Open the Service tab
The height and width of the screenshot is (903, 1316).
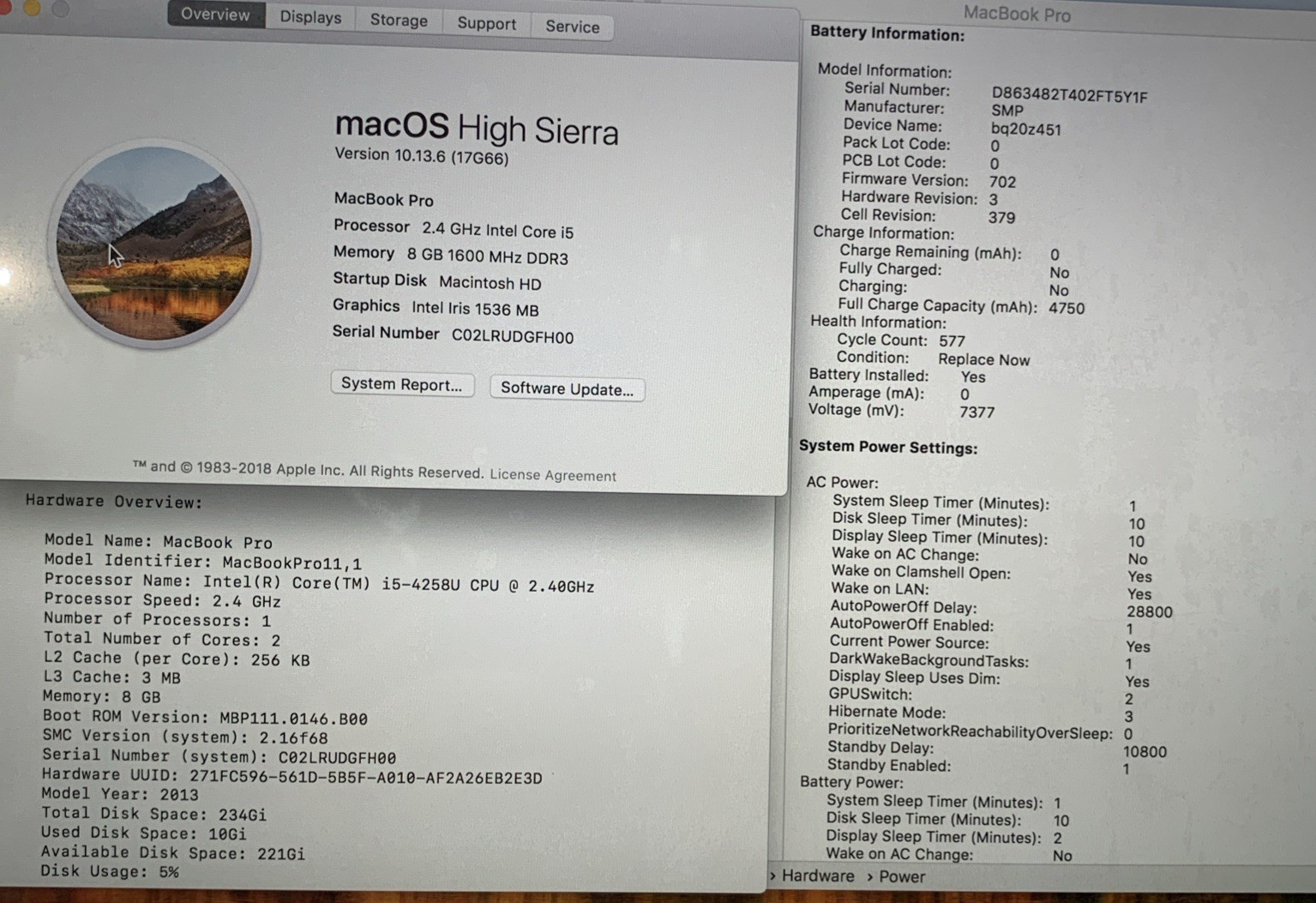tap(572, 27)
